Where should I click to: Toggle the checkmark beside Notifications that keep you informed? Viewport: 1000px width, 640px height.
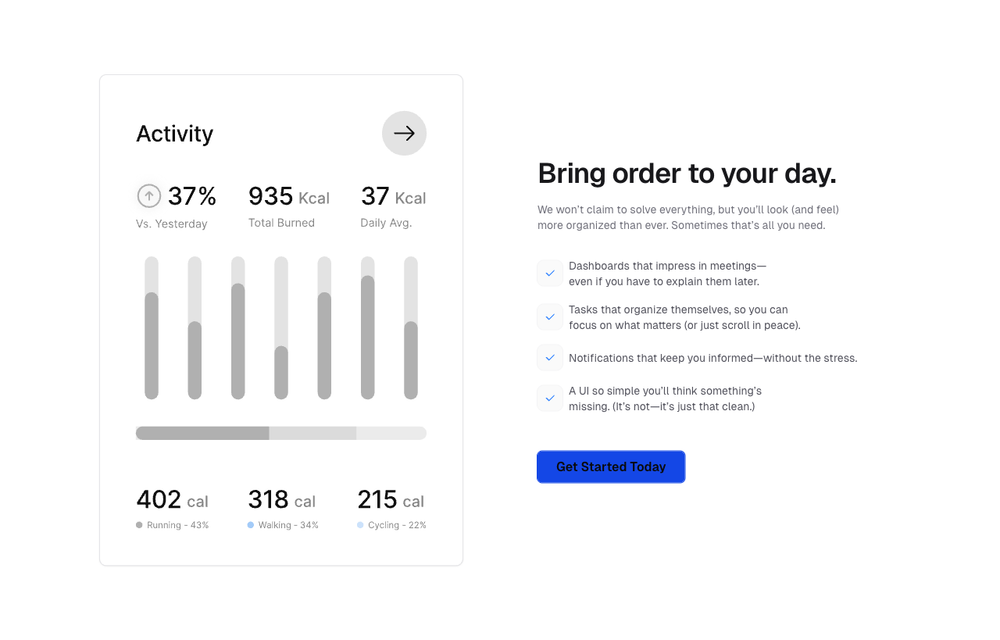pos(550,358)
